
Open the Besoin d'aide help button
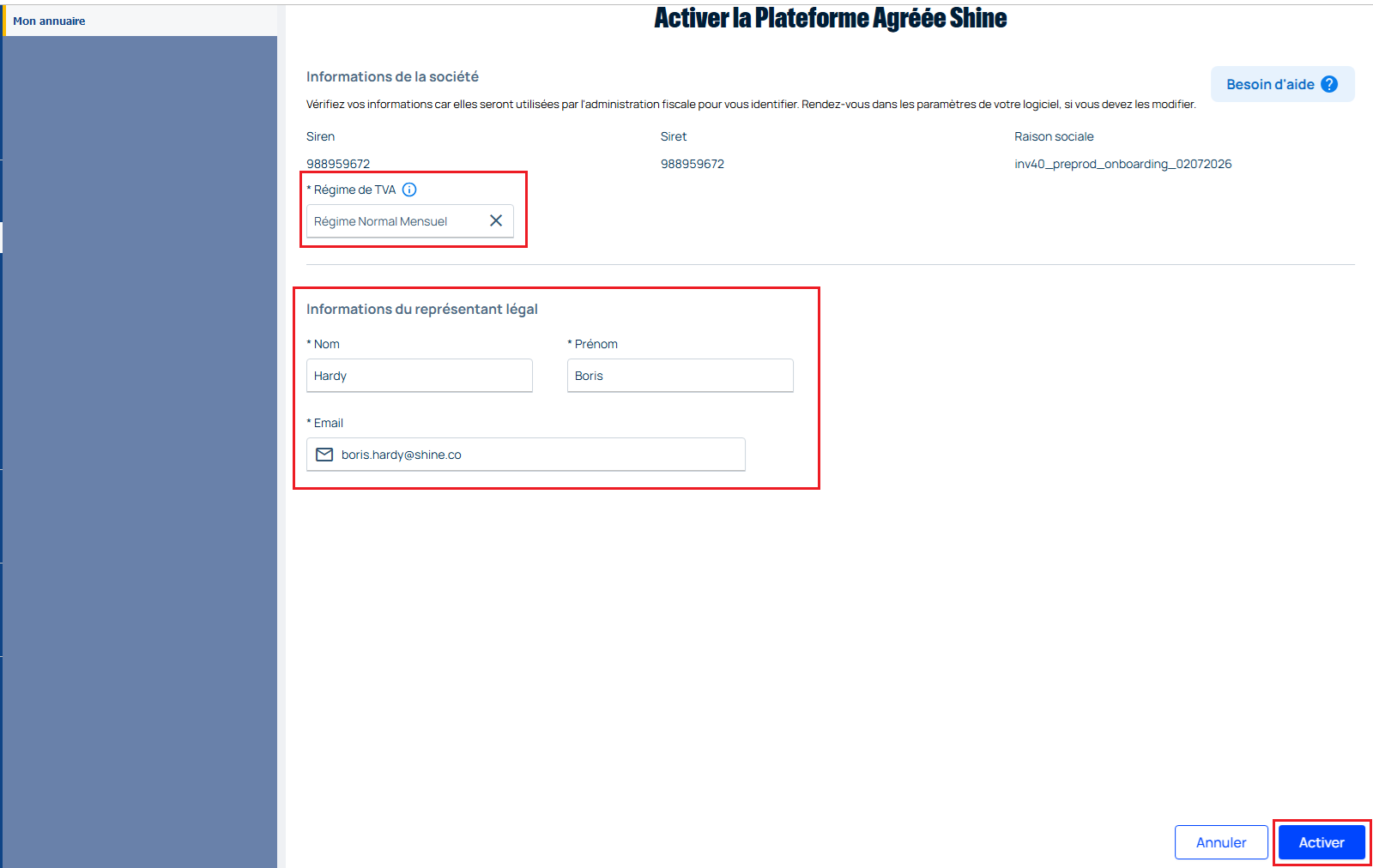click(x=1282, y=84)
